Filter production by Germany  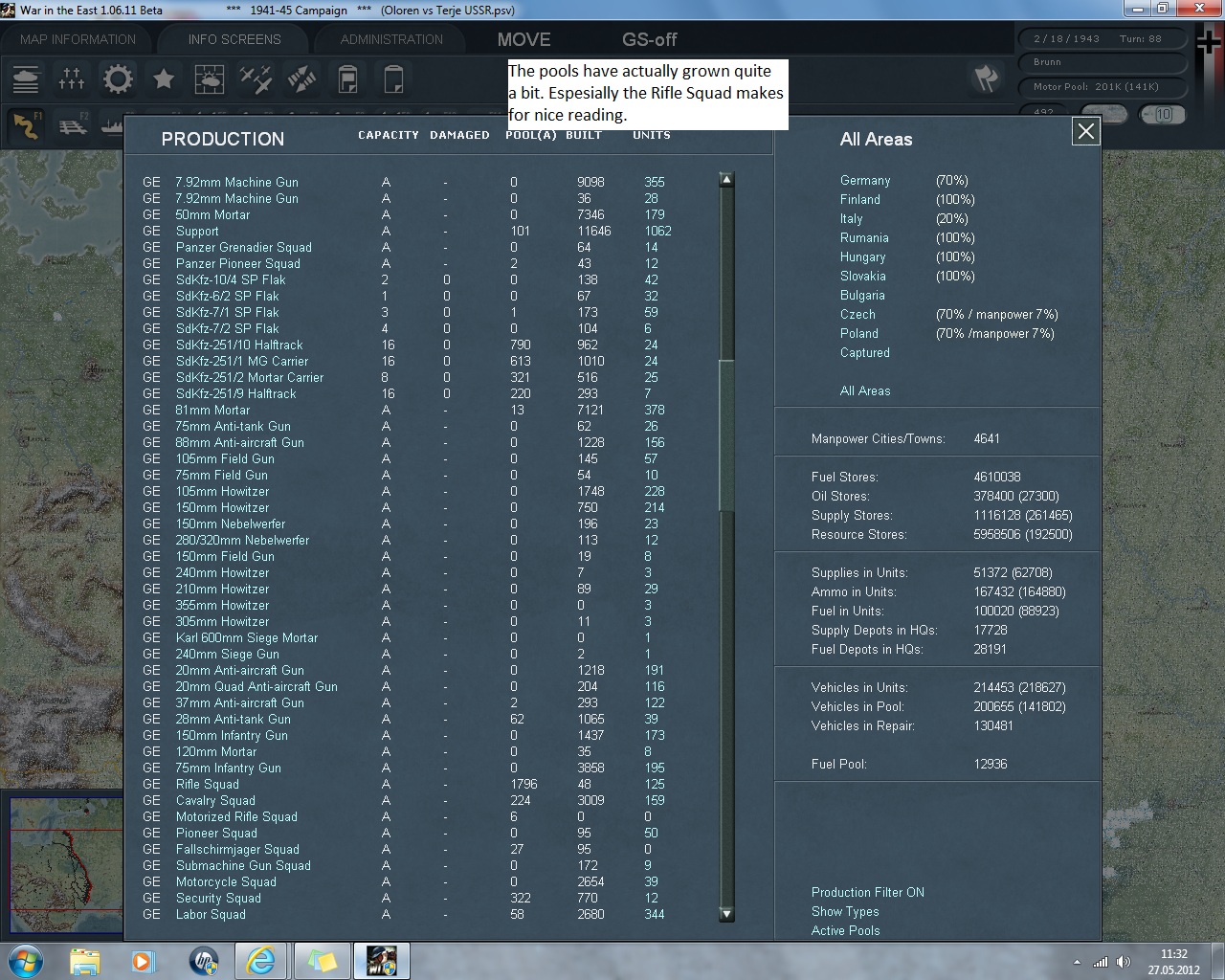865,180
